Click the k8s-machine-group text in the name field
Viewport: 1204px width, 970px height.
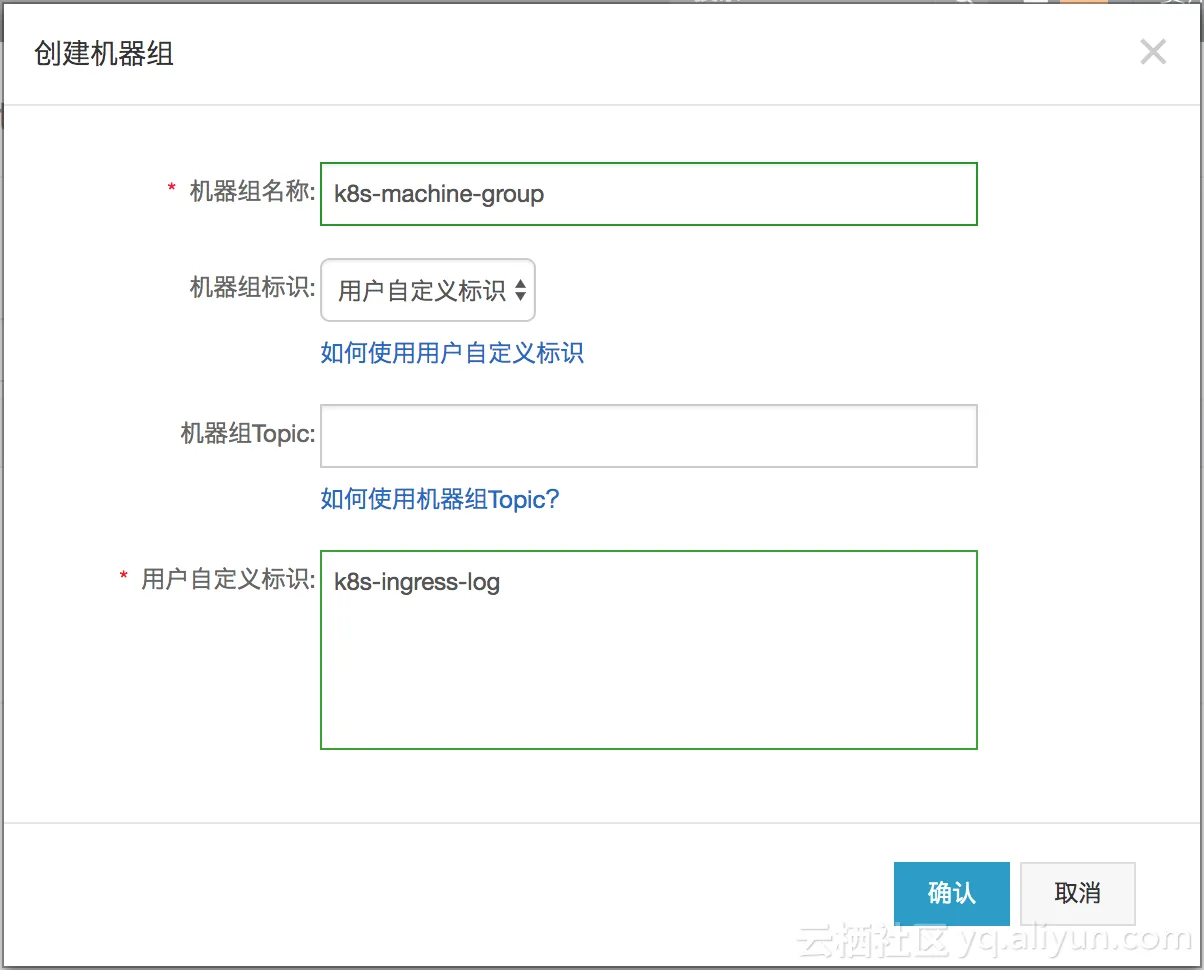(x=439, y=194)
